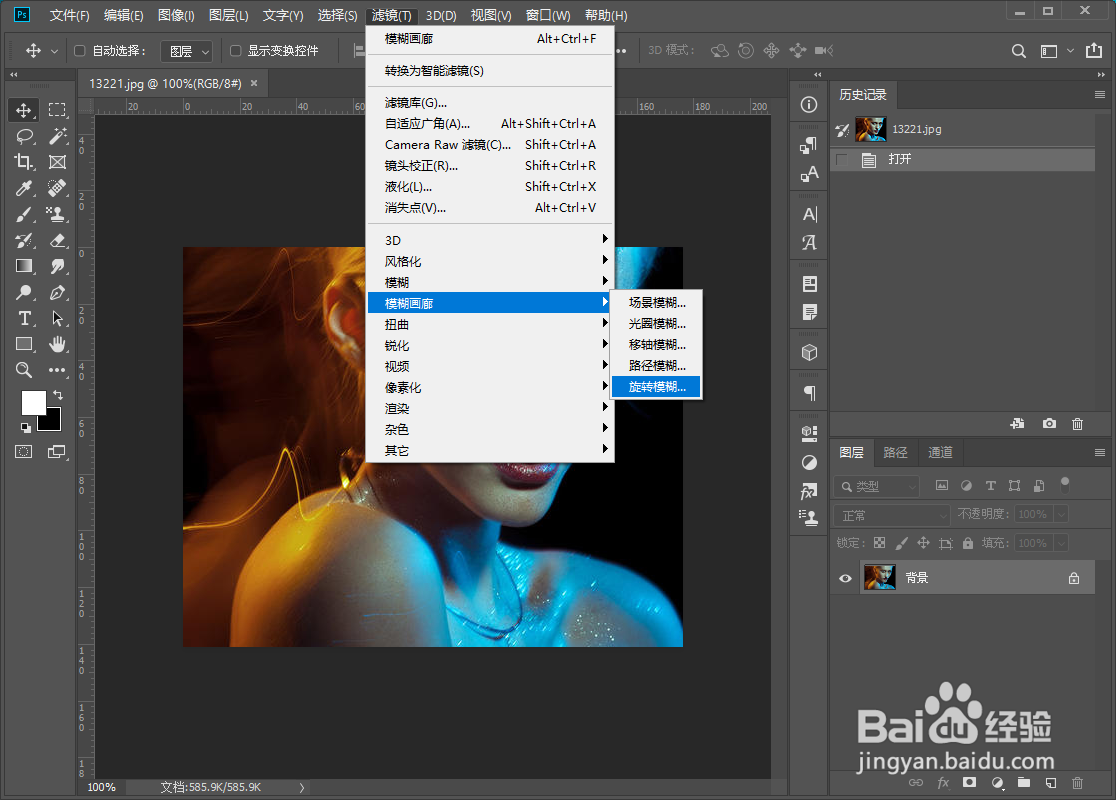Screen dimensions: 1116x800
Task: Open the 图像(I) menu
Action: [176, 15]
